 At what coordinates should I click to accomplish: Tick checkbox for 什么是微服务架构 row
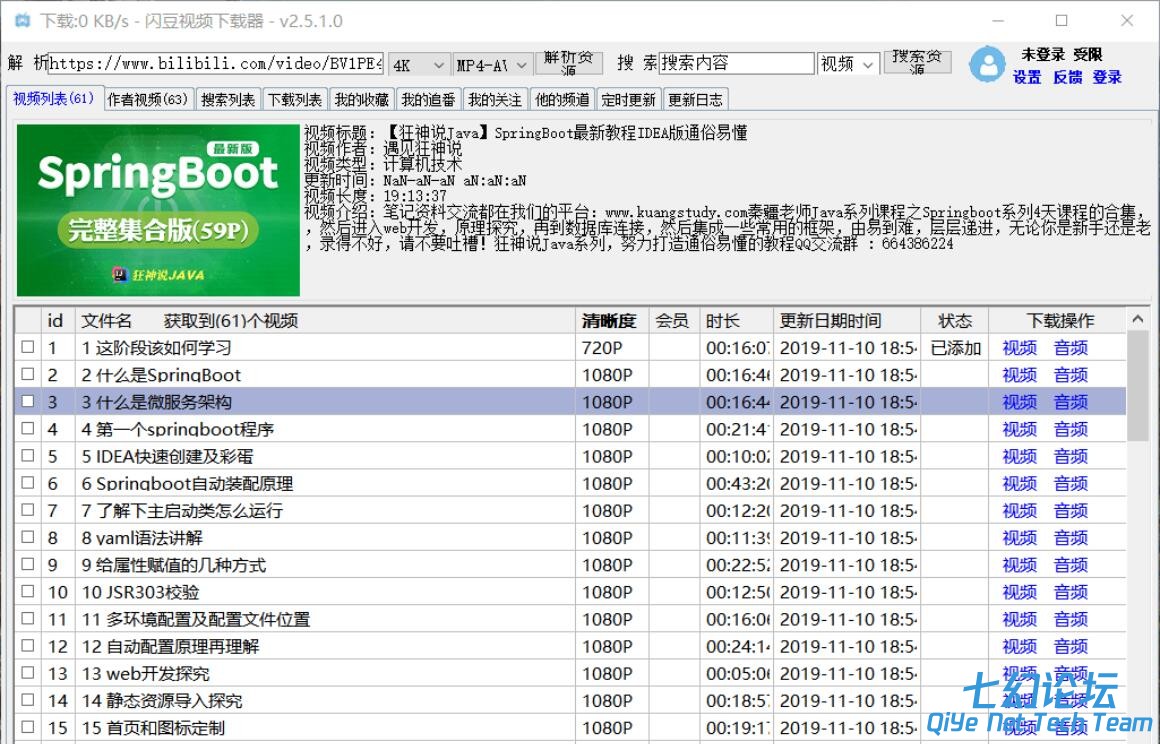[28, 401]
